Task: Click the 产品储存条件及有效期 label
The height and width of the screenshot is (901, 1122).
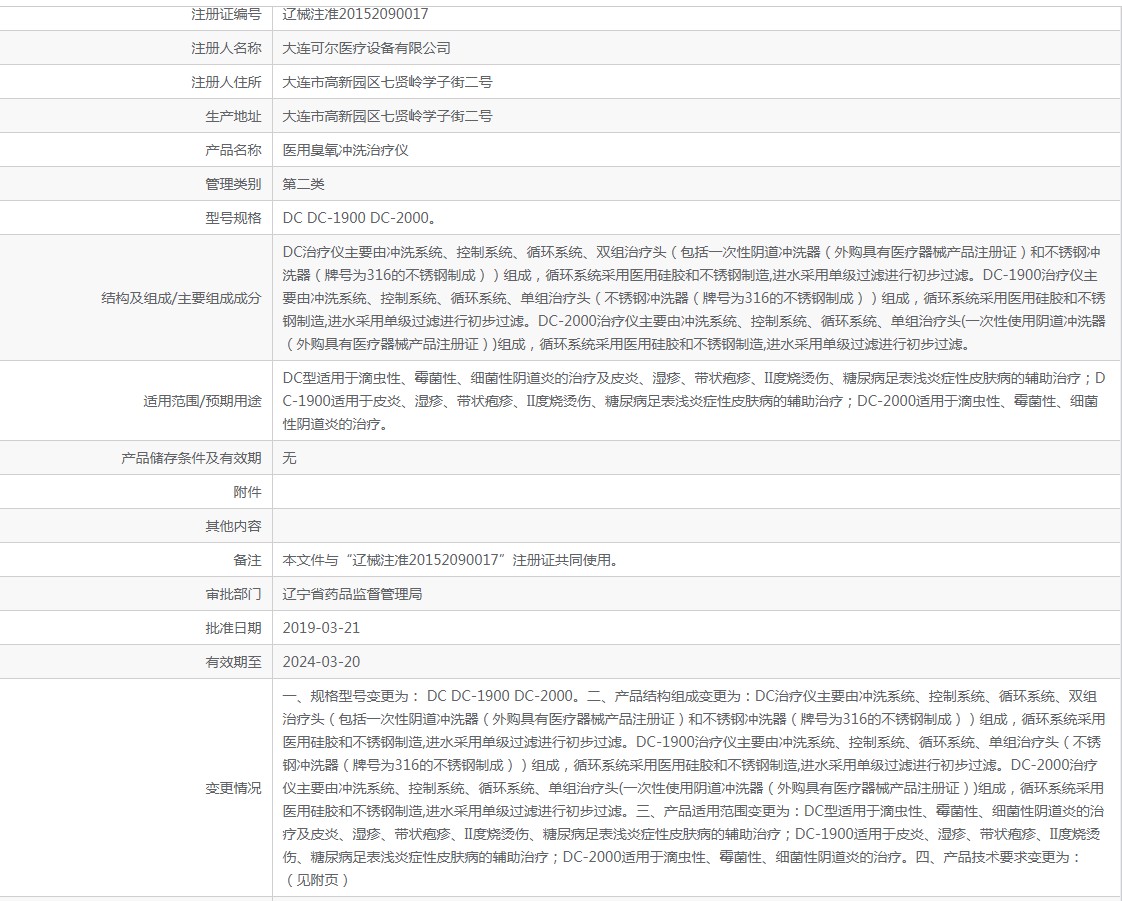Action: point(191,458)
